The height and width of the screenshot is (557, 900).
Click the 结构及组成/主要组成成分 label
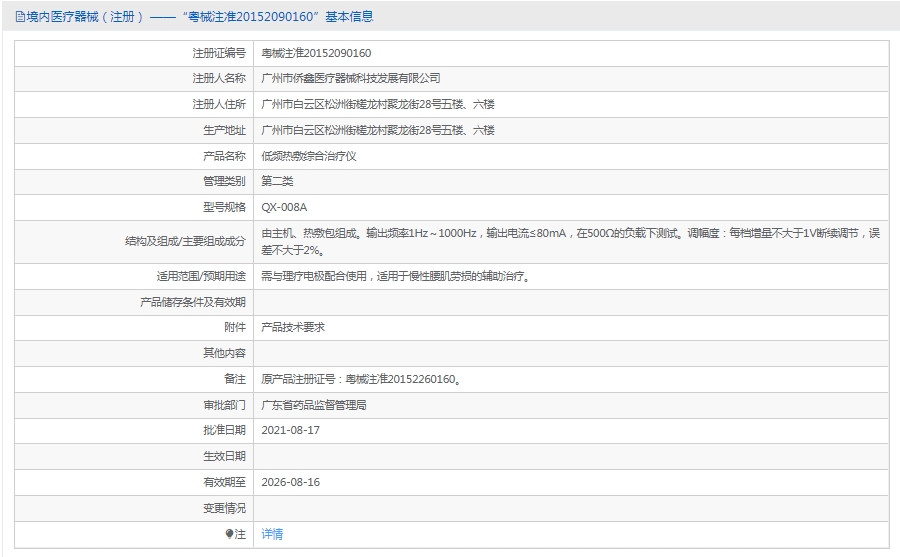[185, 242]
